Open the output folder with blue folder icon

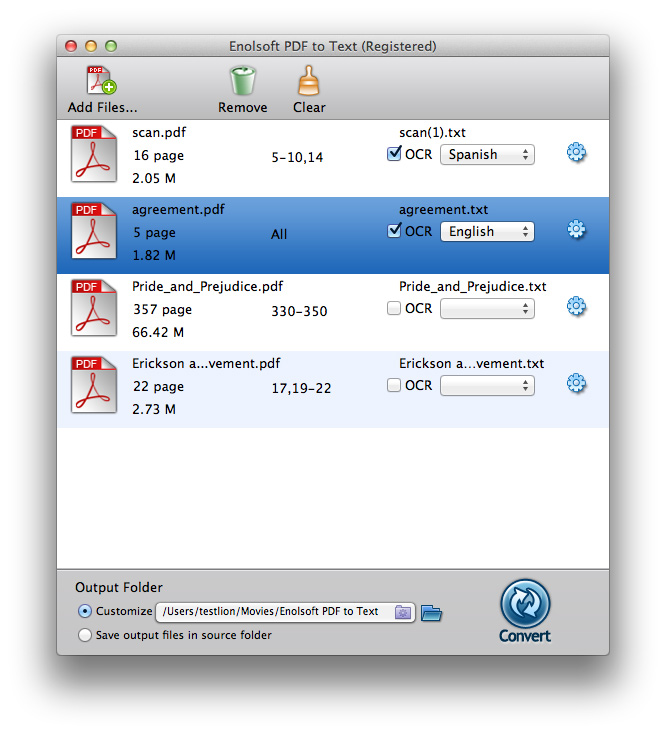coord(431,613)
